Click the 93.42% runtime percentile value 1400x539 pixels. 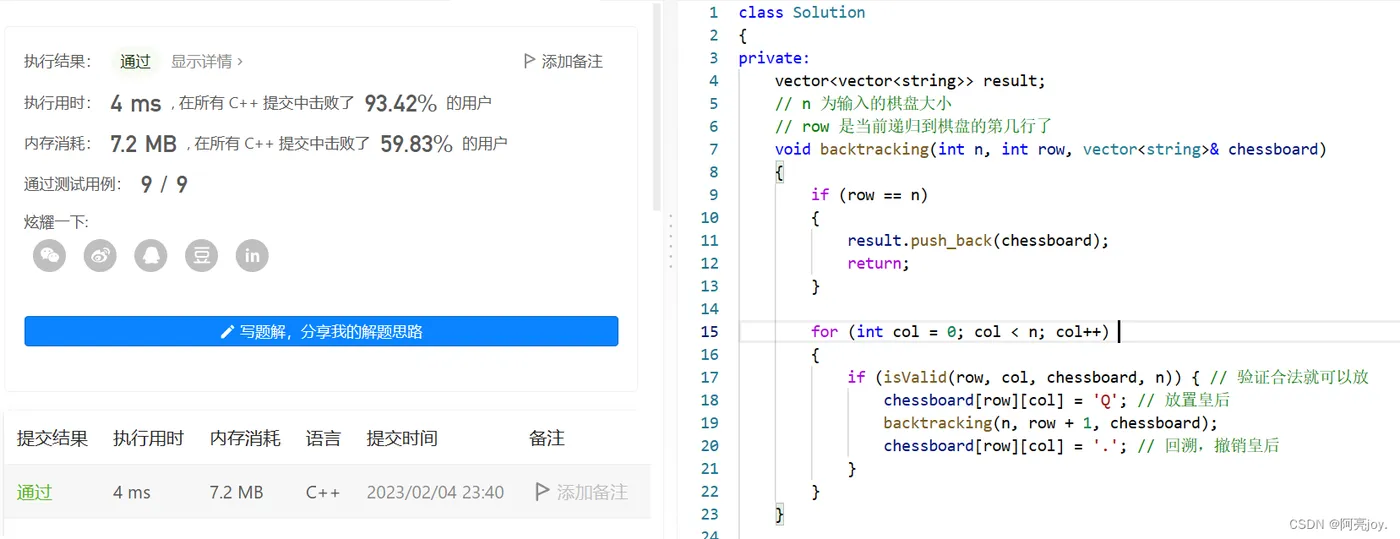(400, 103)
